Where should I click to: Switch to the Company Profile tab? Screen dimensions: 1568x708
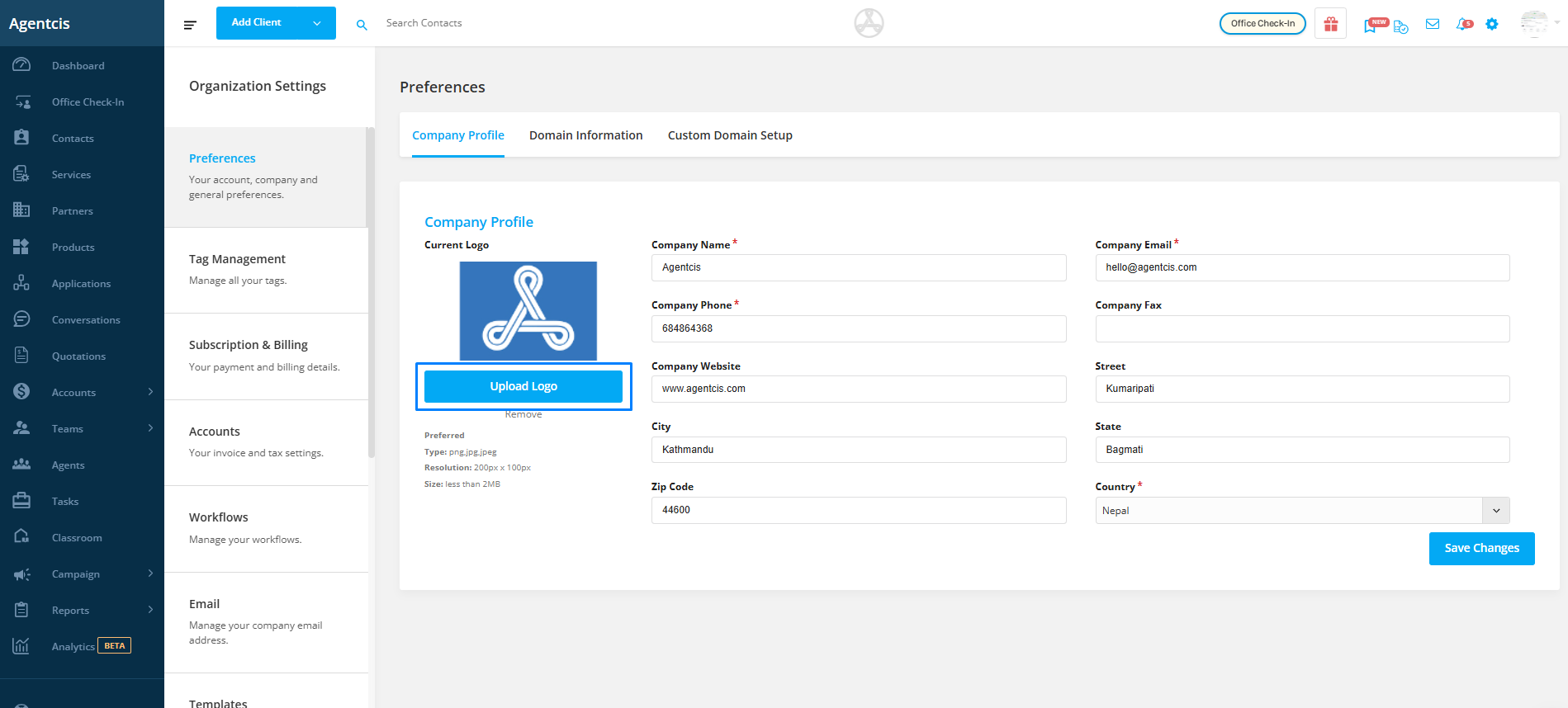click(x=458, y=135)
